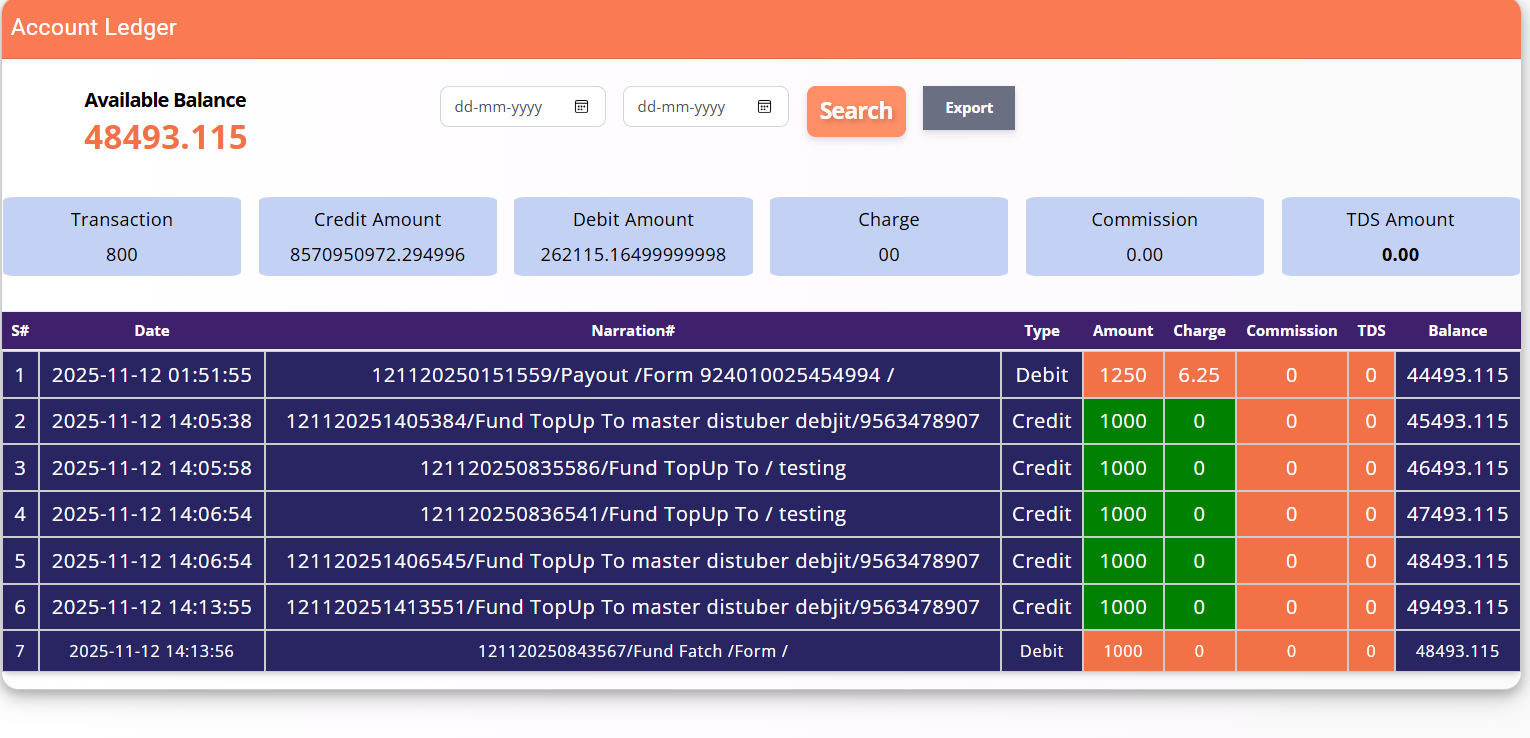Select the Fund Fatch narration in row 7

pos(633,651)
